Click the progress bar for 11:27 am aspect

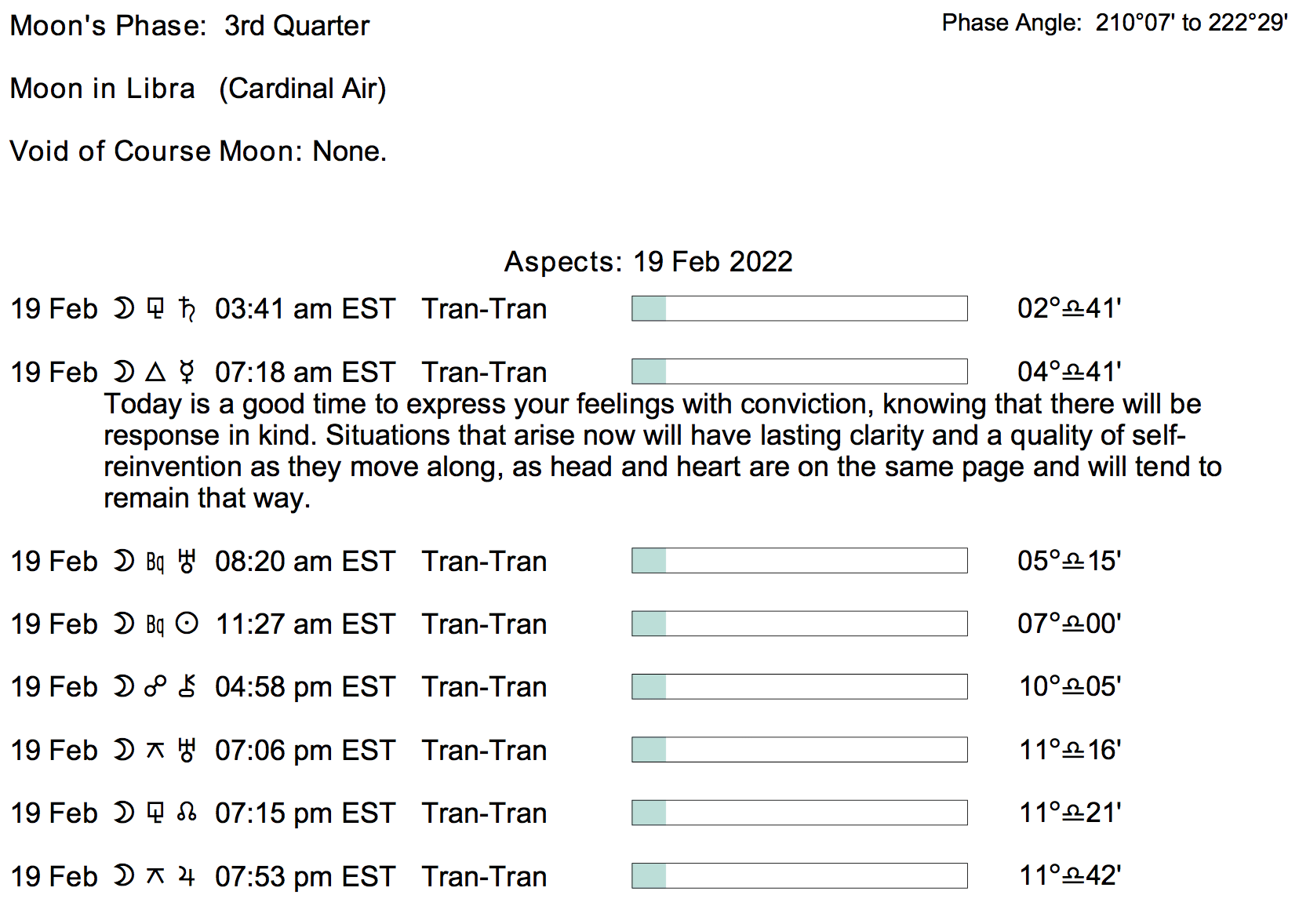coord(799,624)
